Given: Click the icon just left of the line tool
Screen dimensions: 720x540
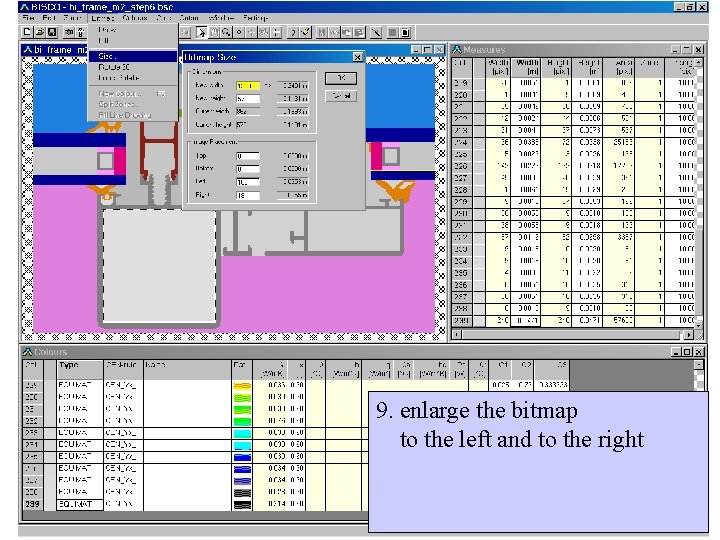Looking at the screenshot, I should [x=359, y=32].
